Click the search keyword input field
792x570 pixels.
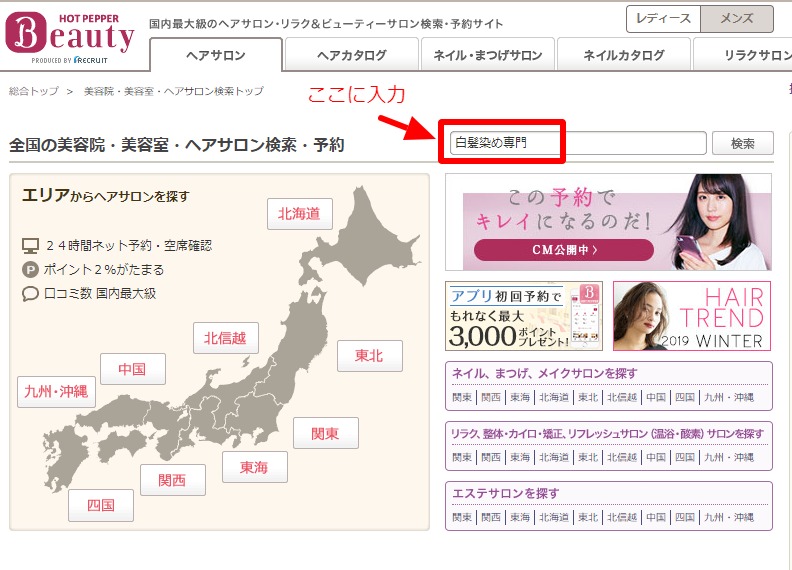tap(578, 143)
